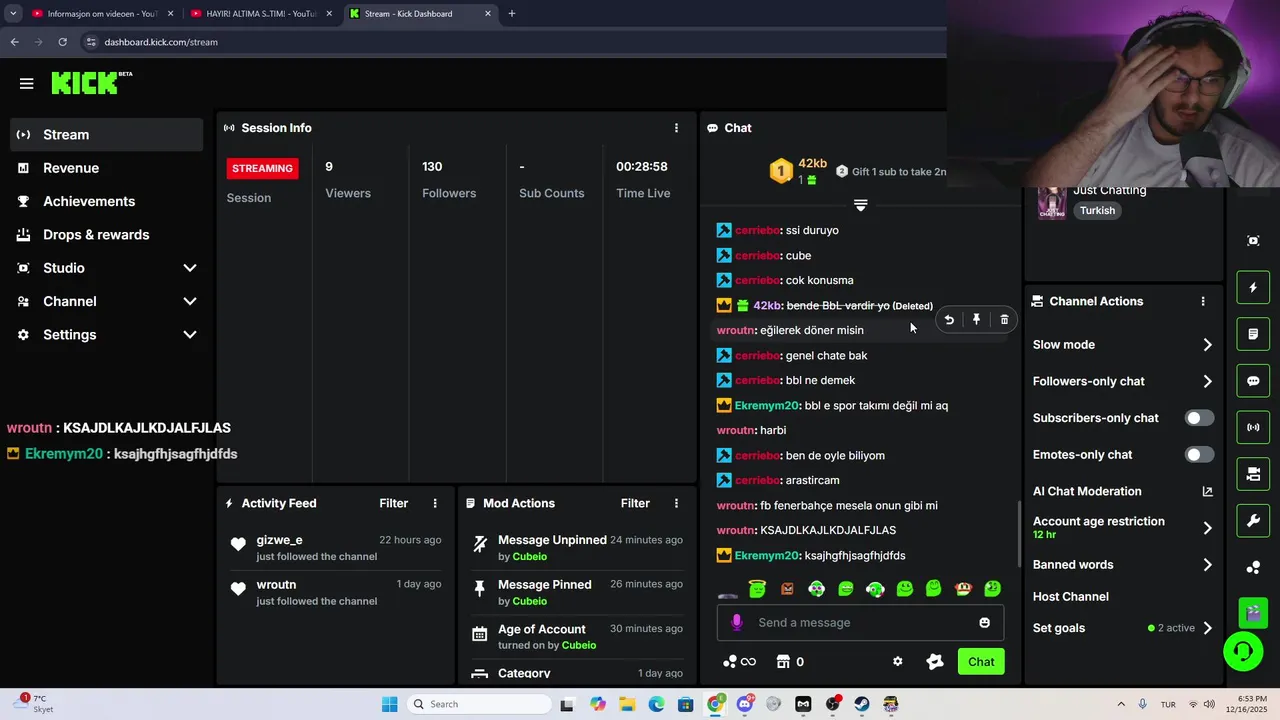Open a new browser tab with plus button
This screenshot has width=1280, height=720.
click(x=512, y=14)
